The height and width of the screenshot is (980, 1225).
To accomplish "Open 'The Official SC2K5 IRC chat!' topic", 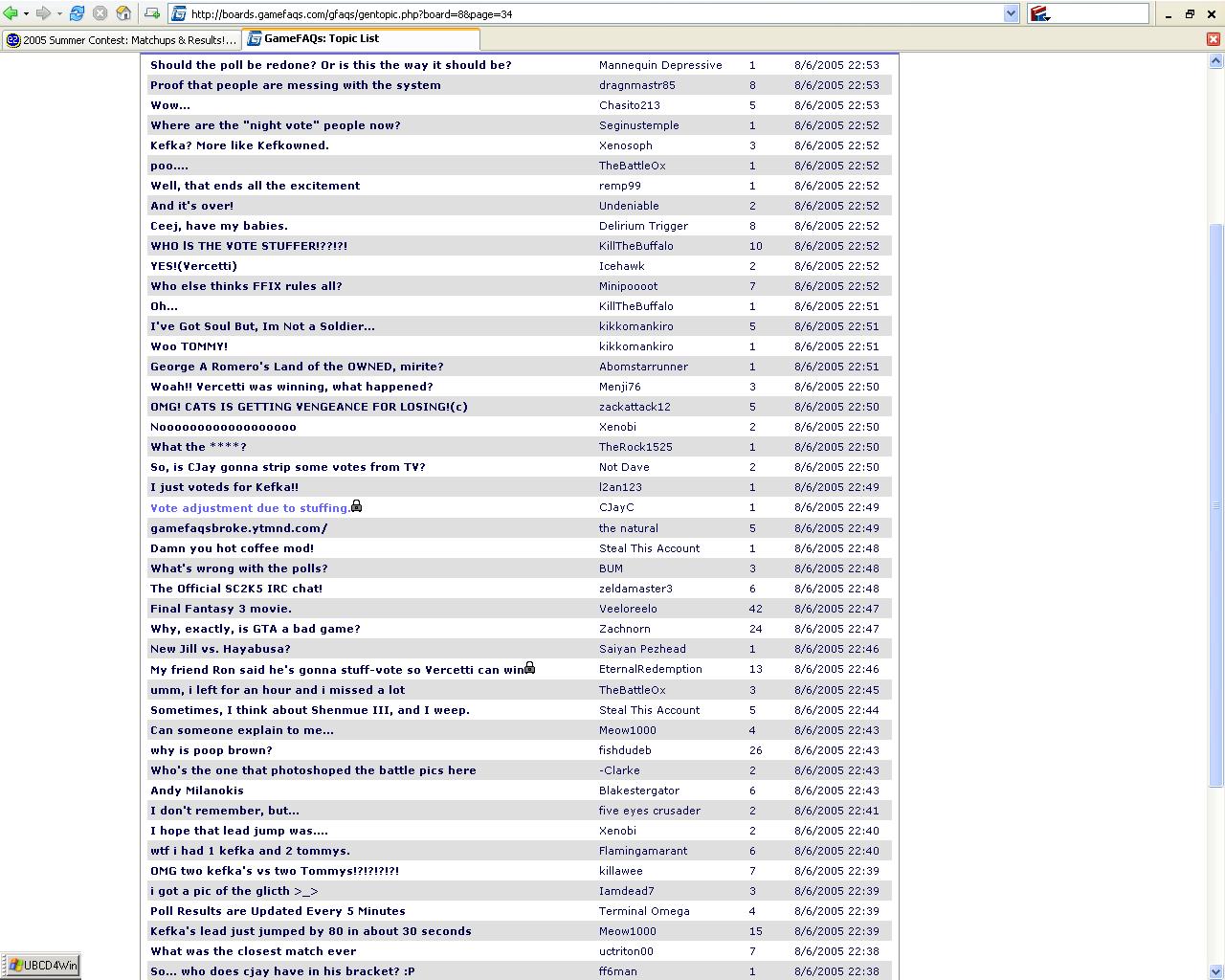I will 236,589.
